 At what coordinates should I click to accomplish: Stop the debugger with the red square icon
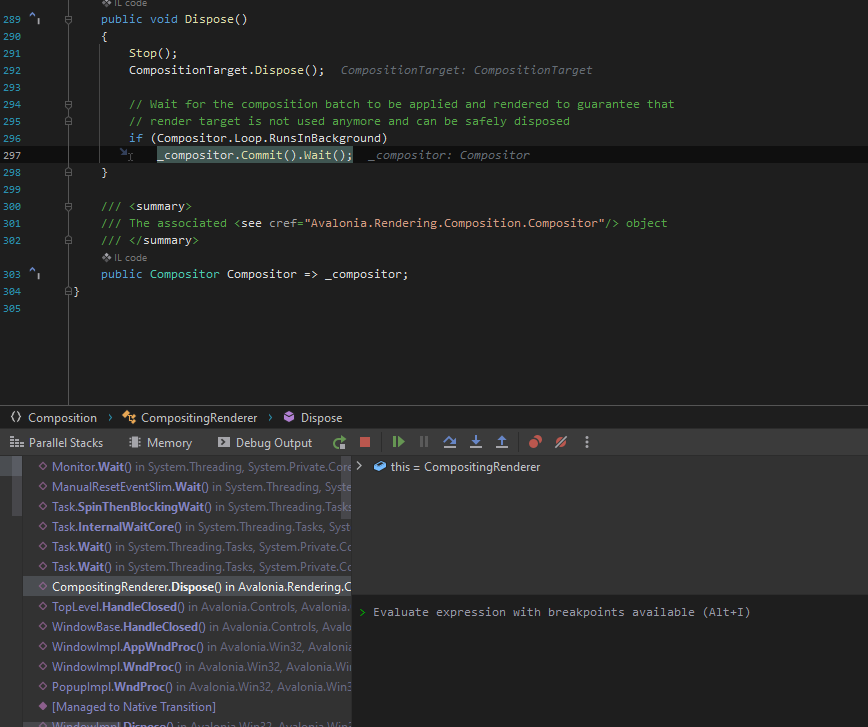point(364,441)
